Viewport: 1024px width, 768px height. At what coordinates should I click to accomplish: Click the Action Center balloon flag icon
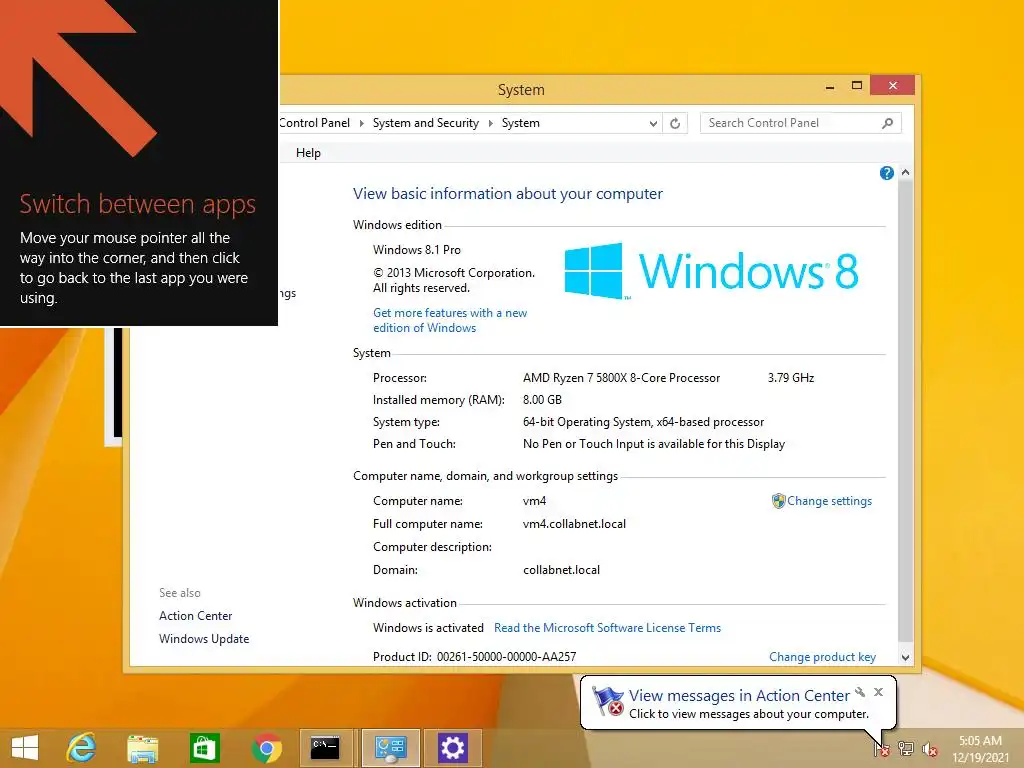click(608, 701)
